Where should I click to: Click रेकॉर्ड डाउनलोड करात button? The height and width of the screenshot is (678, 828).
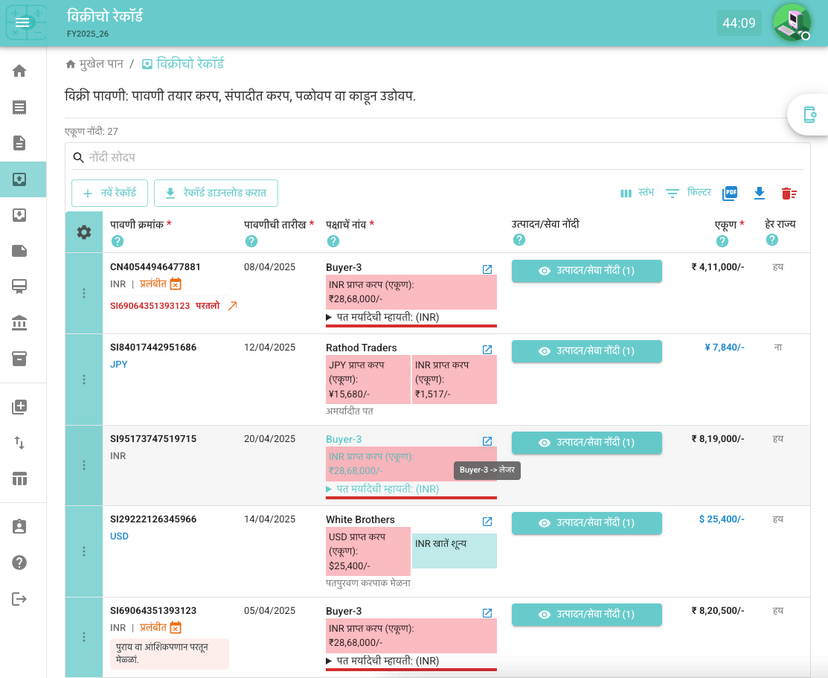(216, 193)
